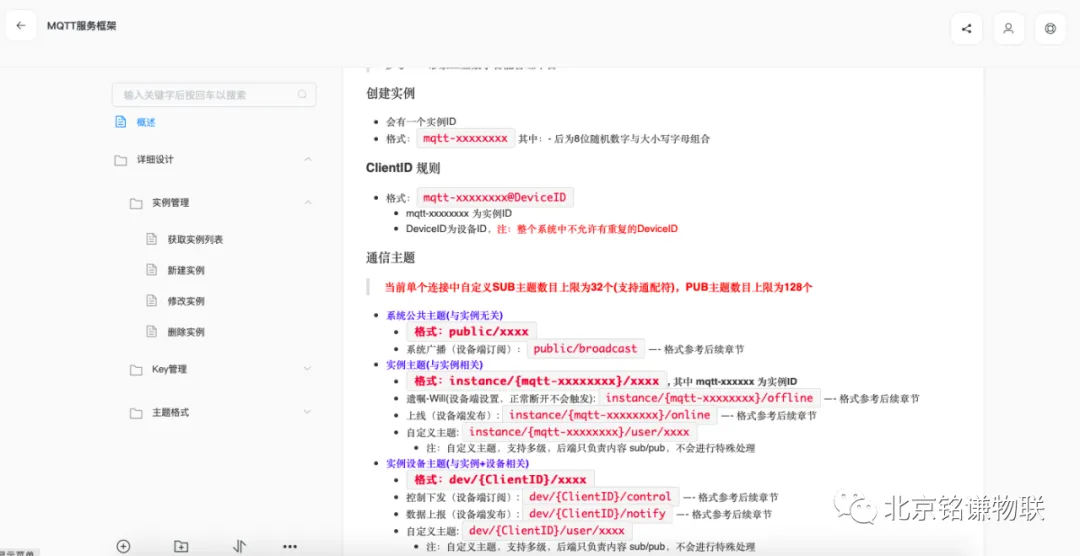
Task: Open the share icon in header
Action: [x=966, y=28]
